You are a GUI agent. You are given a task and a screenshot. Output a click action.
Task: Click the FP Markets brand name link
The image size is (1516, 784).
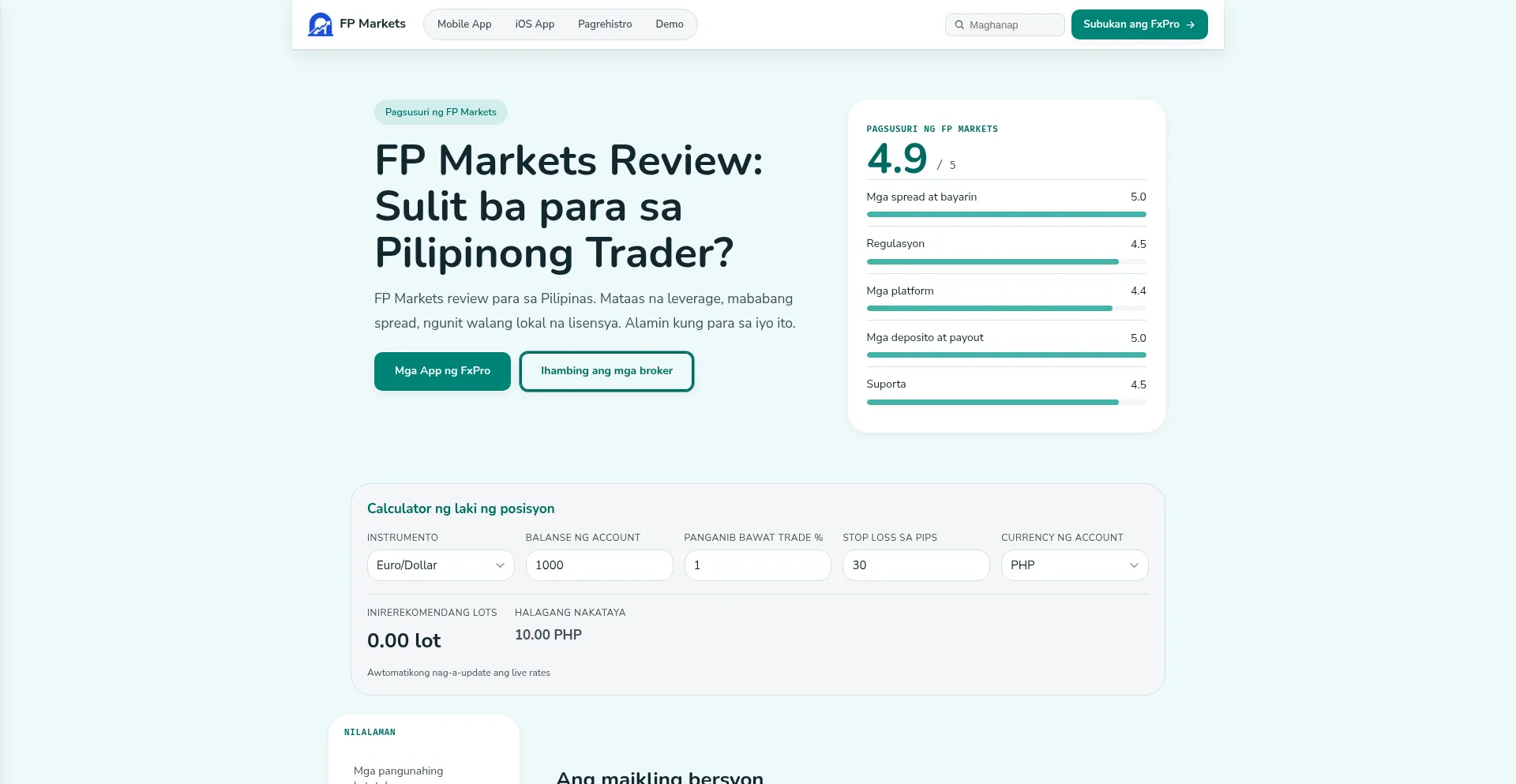[x=373, y=24]
